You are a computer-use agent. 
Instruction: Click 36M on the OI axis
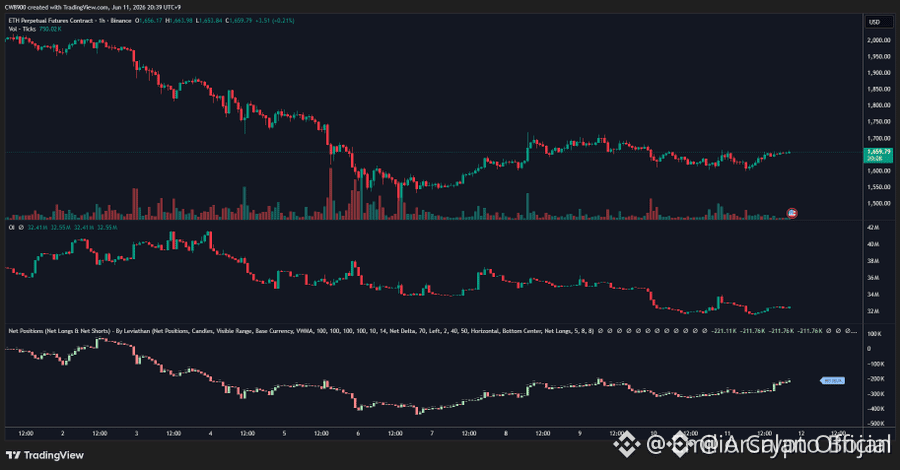click(x=873, y=278)
